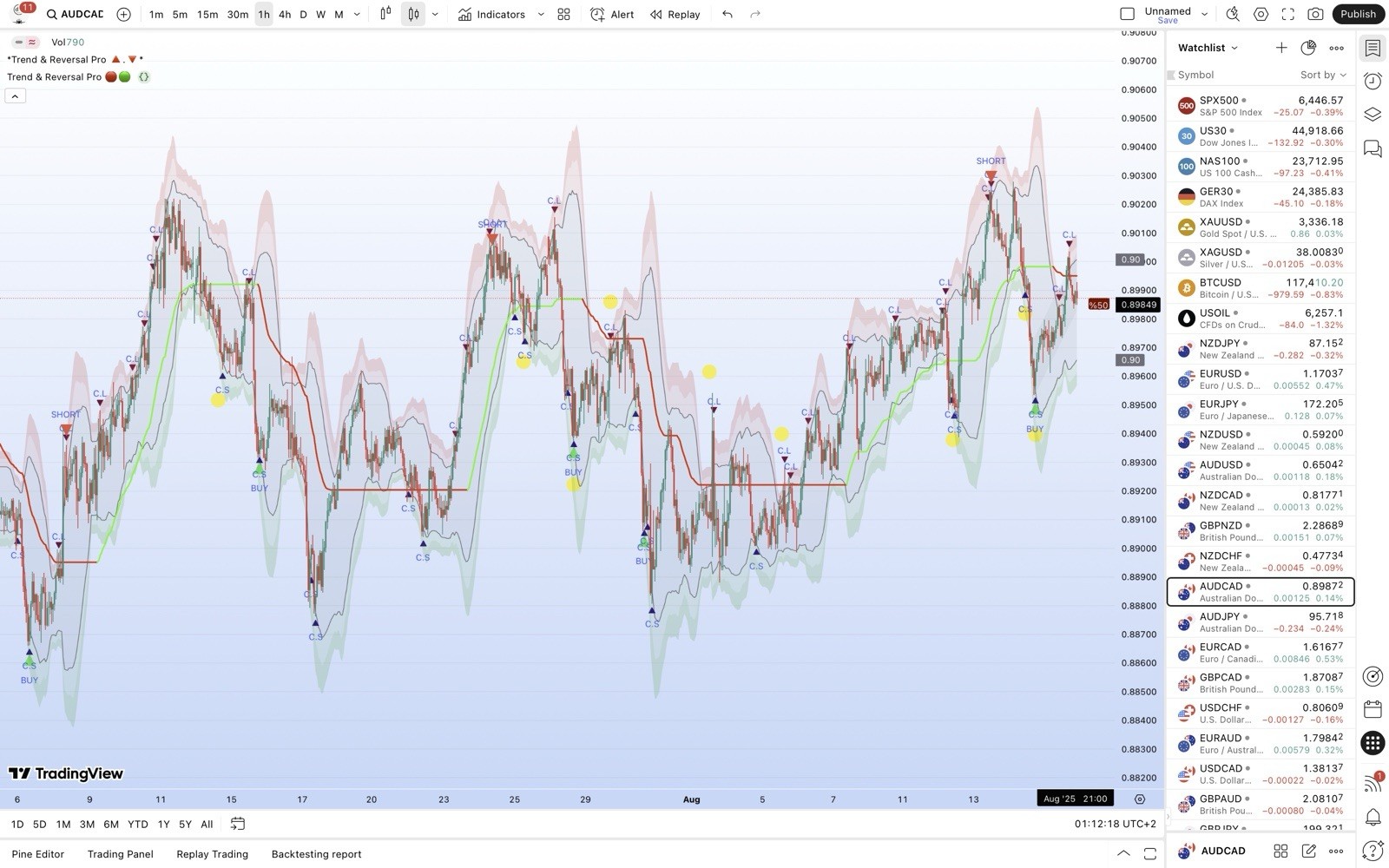Screen dimensions: 1389x868
Task: Open the Alerts panel sidebar icon
Action: (1373, 82)
